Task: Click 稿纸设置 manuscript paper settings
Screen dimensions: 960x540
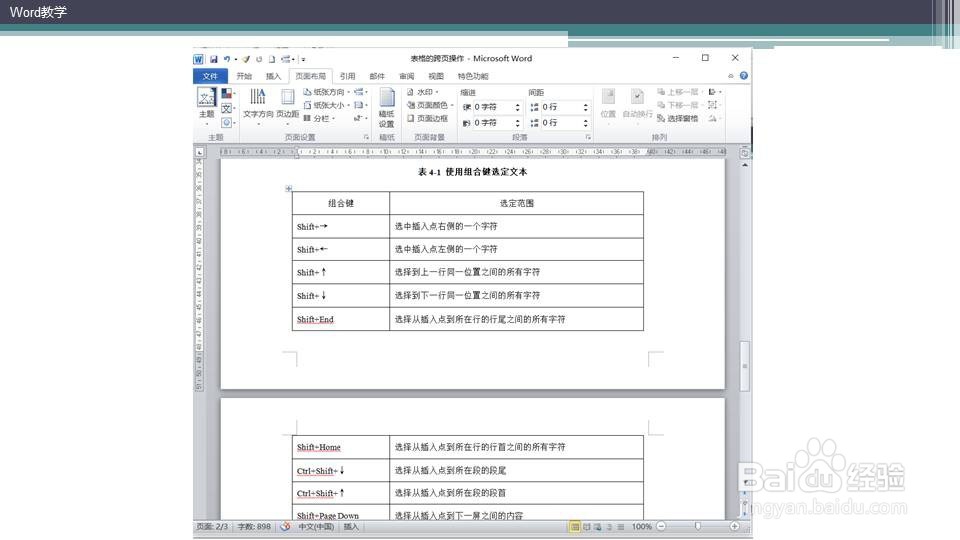Action: [x=386, y=108]
